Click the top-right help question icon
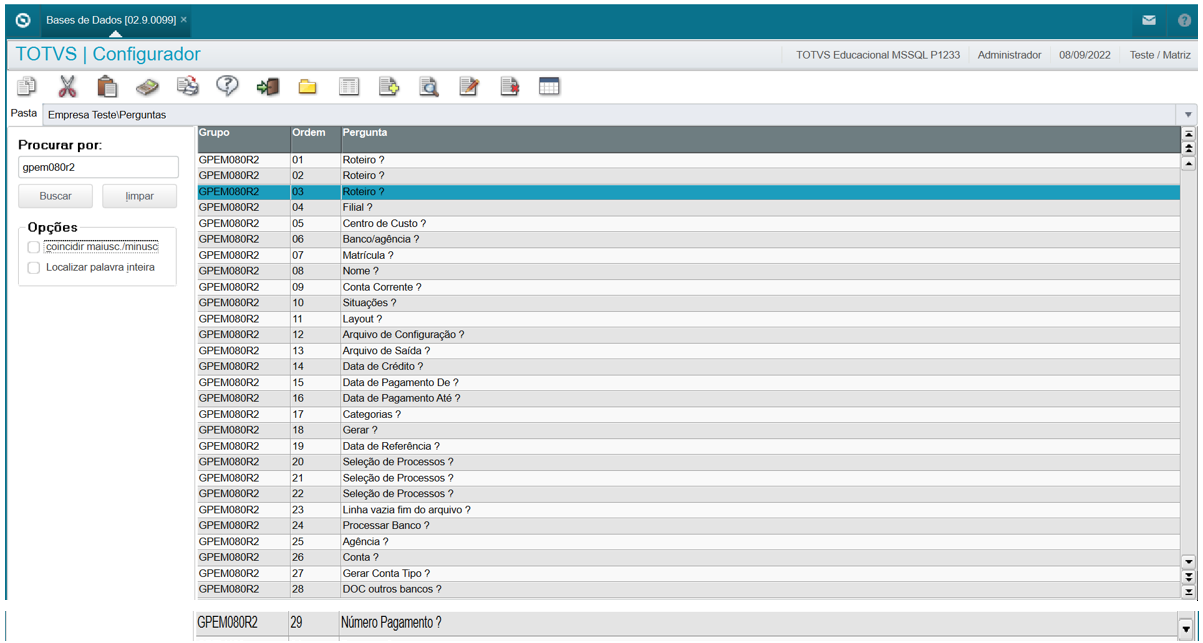This screenshot has height=643, width=1203. tap(1184, 20)
